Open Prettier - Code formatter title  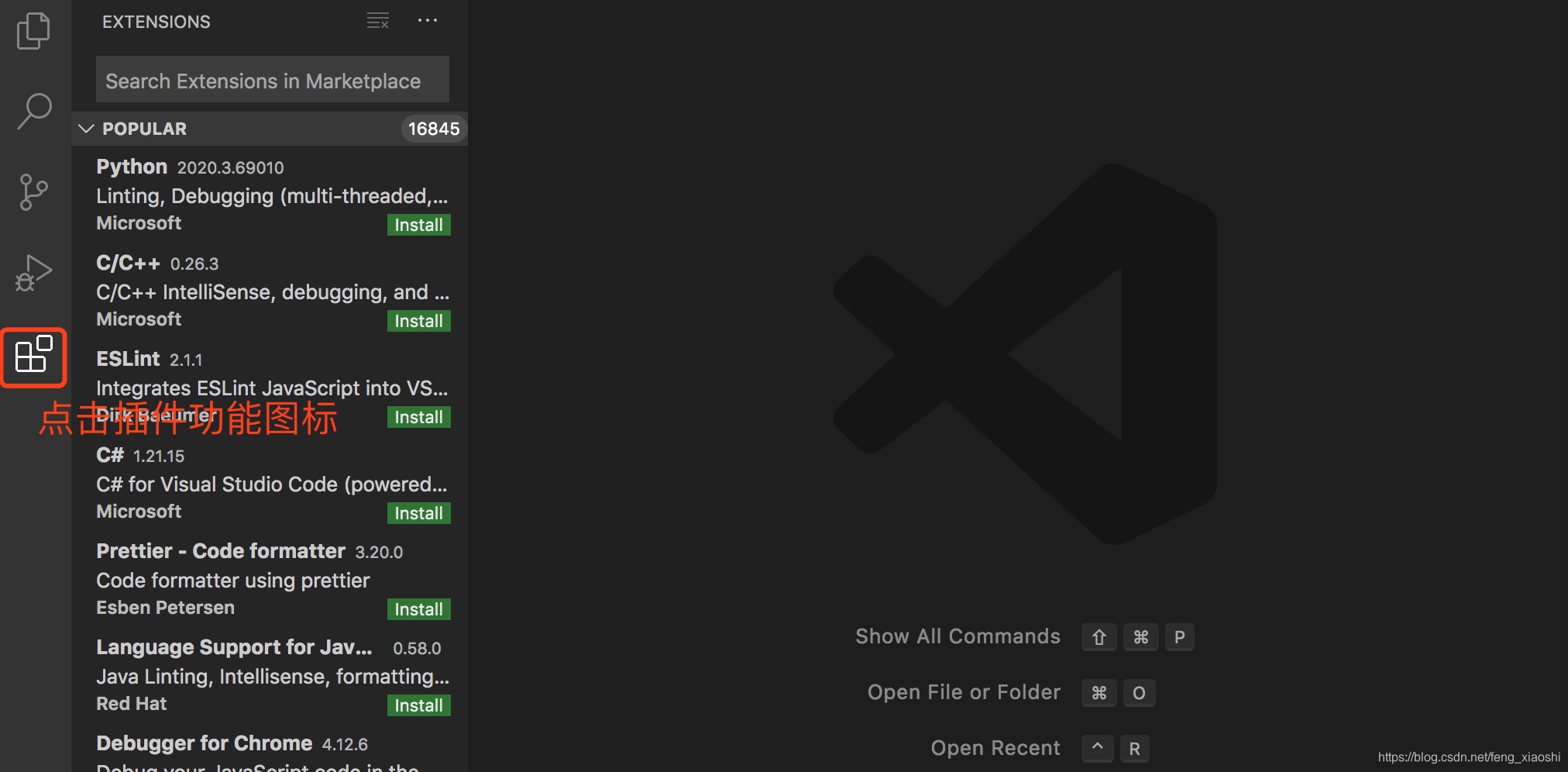(x=221, y=551)
